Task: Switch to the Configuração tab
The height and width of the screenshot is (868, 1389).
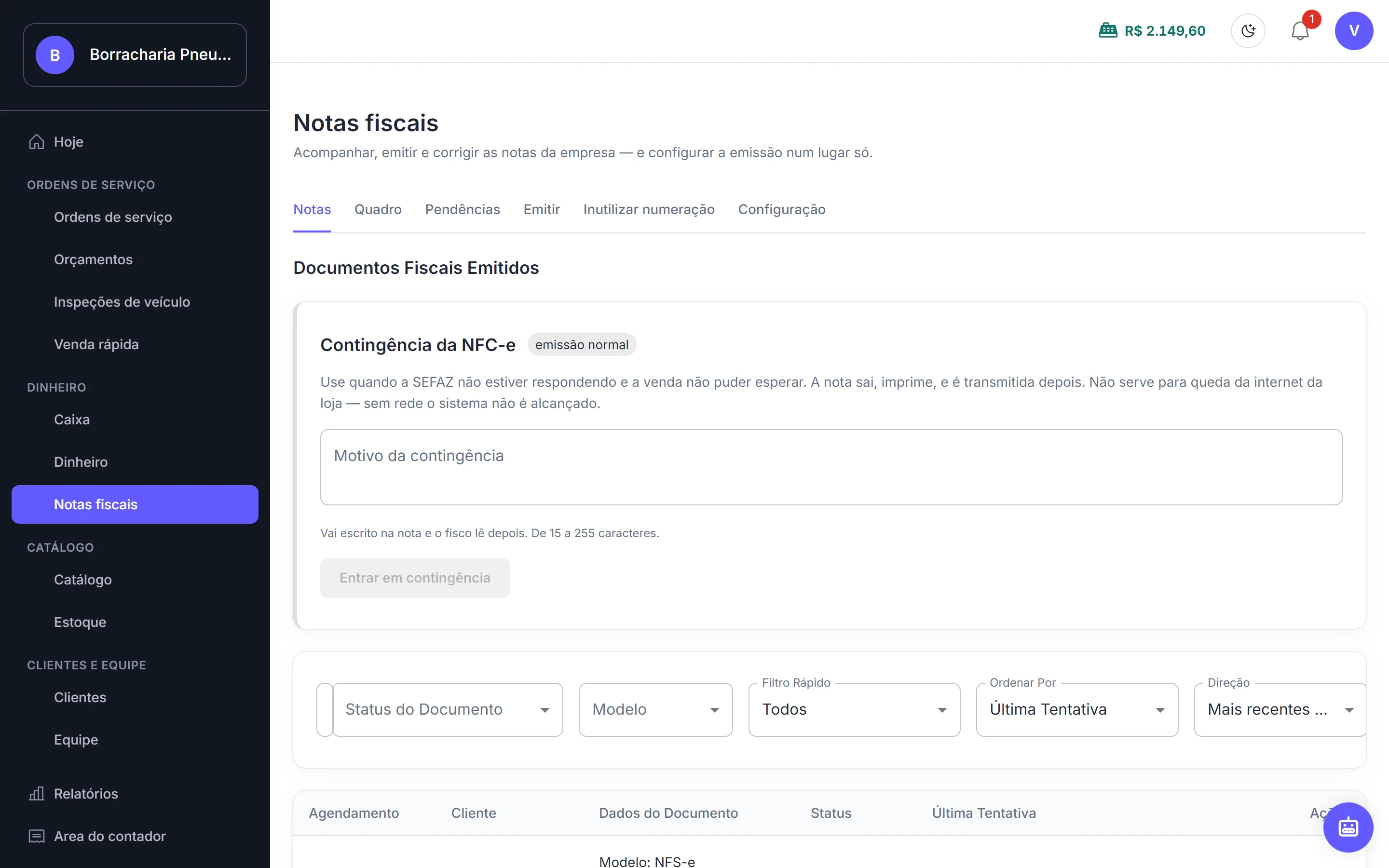Action: (x=782, y=210)
